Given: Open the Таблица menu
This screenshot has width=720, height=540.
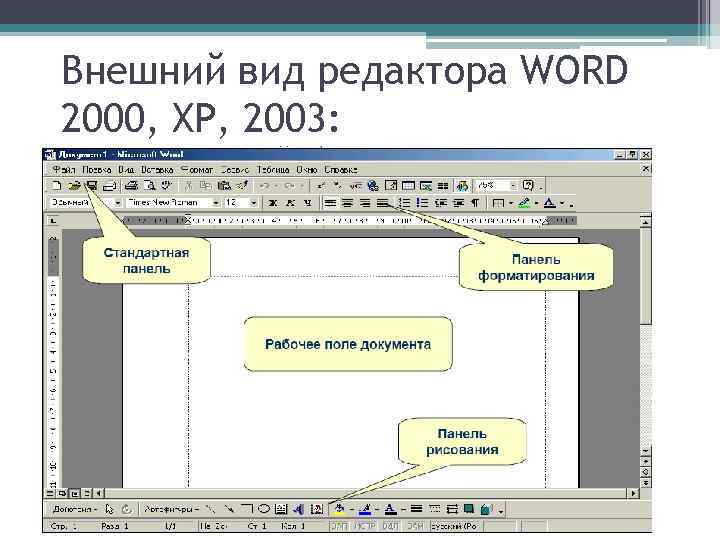Looking at the screenshot, I should (x=273, y=169).
